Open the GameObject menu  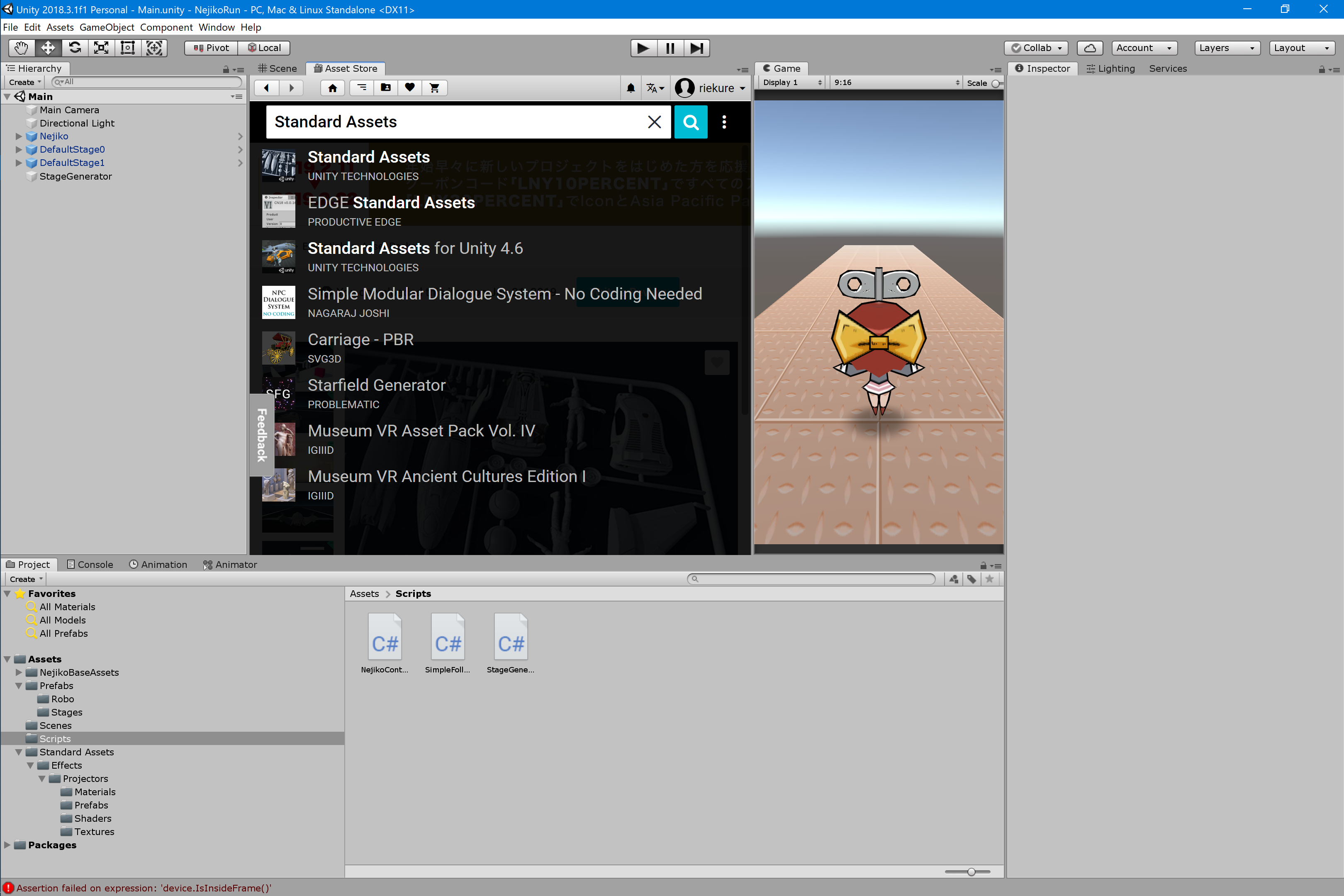pyautogui.click(x=106, y=27)
